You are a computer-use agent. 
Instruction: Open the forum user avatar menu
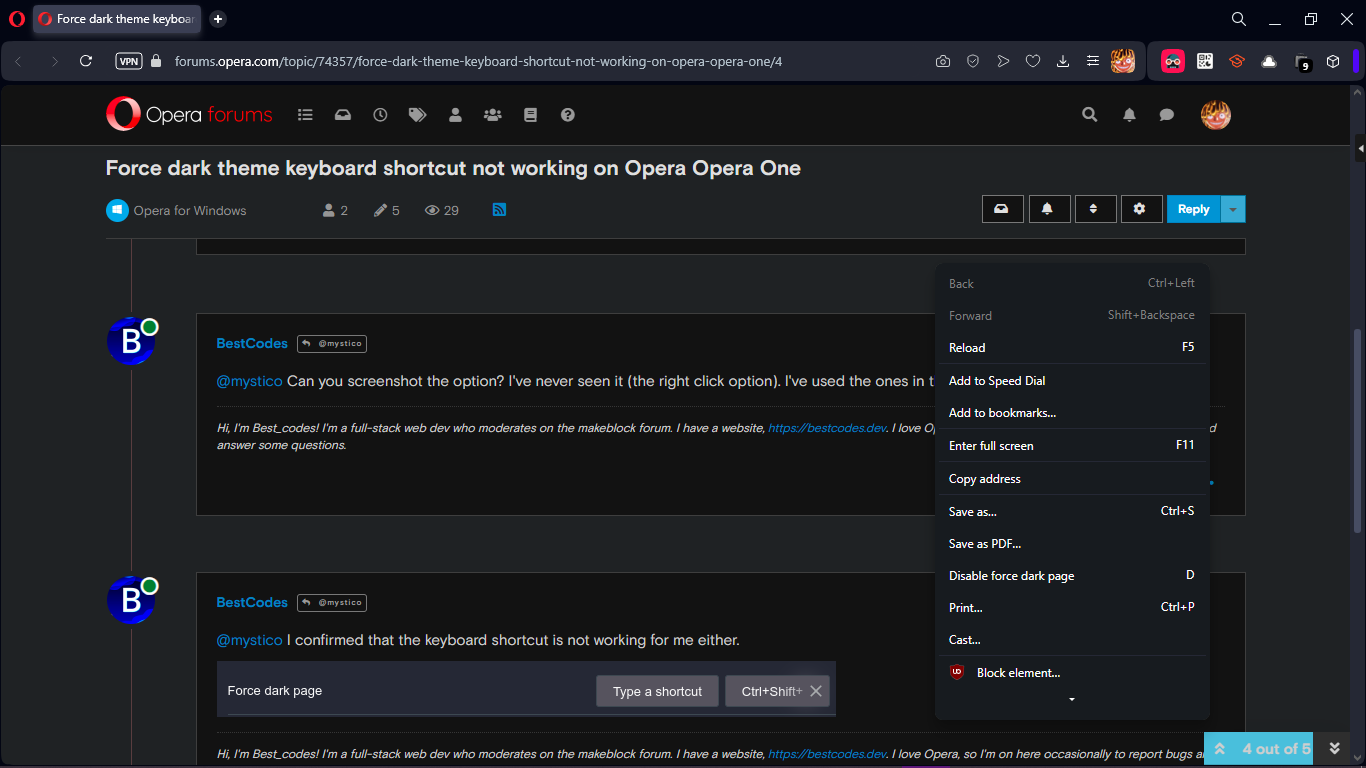click(1215, 115)
